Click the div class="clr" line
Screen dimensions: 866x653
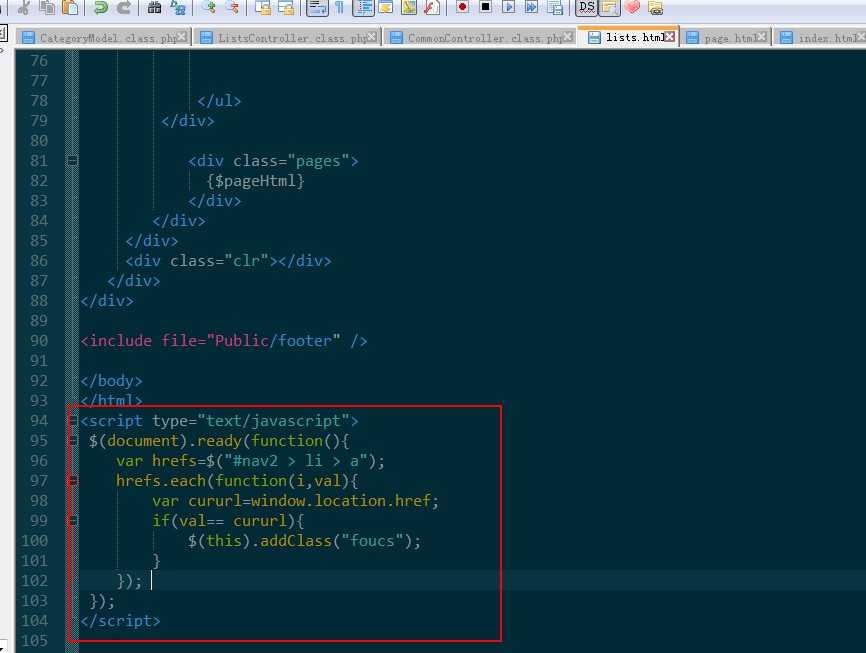[228, 261]
